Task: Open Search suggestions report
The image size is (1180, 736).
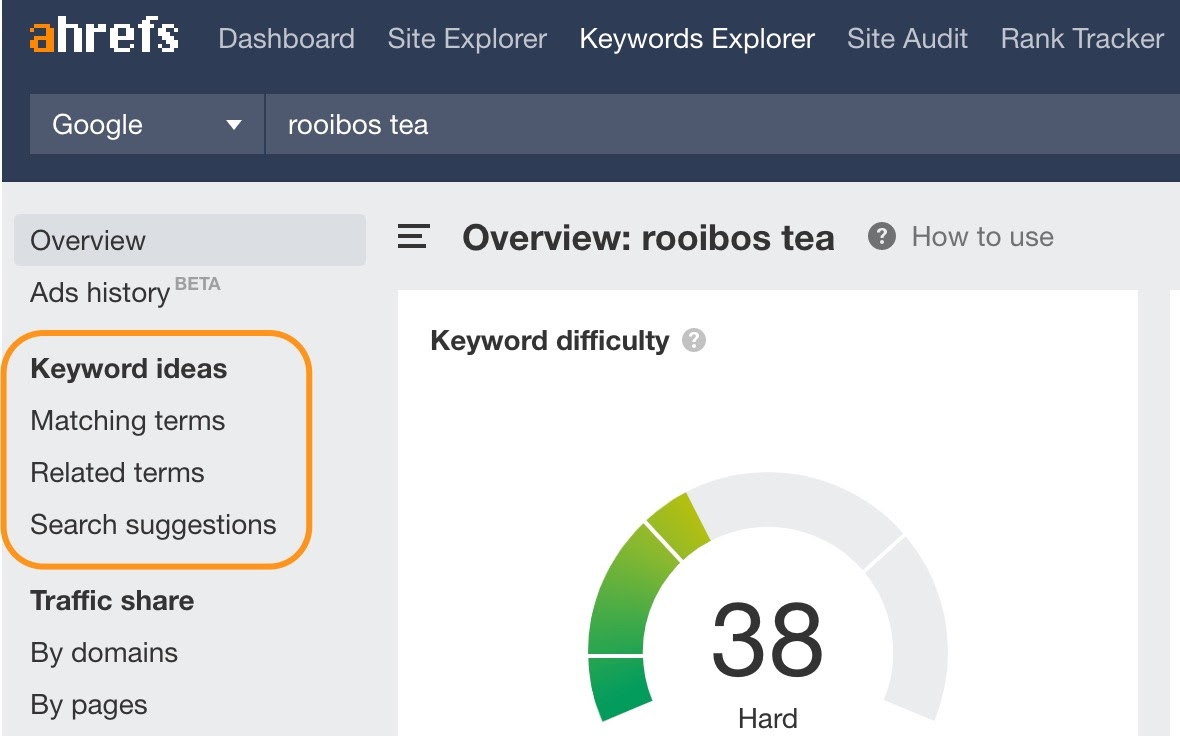Action: (153, 525)
